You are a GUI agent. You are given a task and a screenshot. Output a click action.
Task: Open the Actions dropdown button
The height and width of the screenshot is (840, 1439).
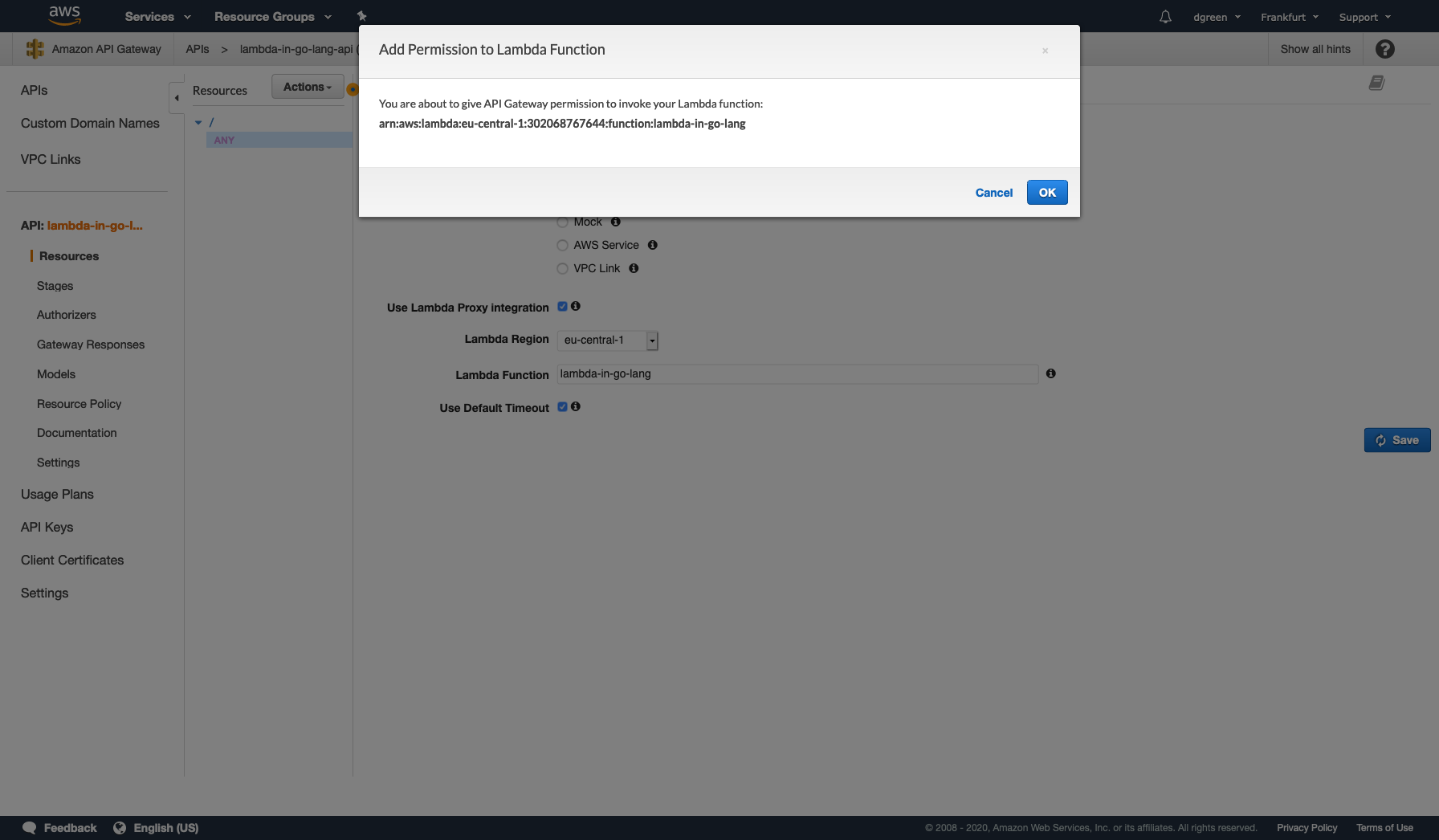(308, 87)
